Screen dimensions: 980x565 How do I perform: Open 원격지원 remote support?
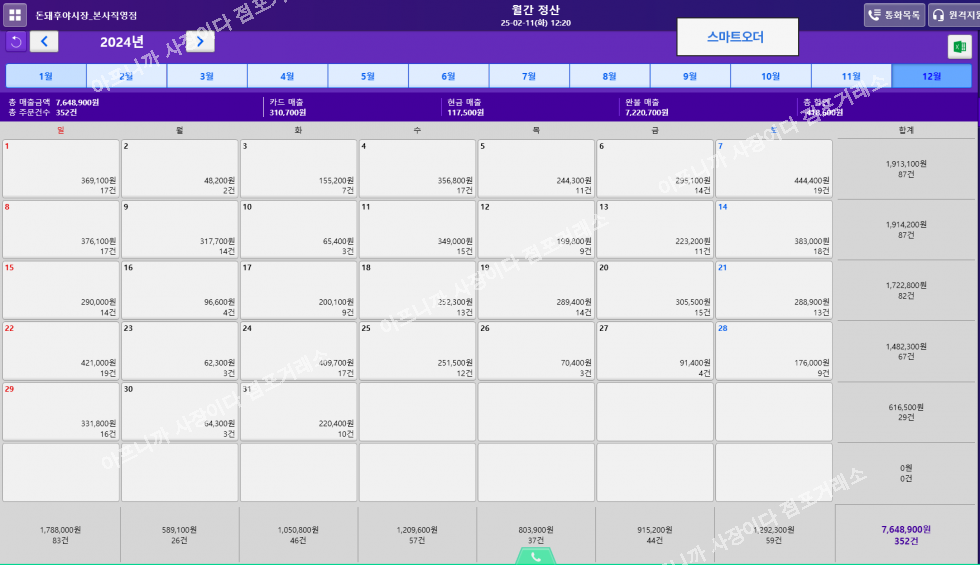click(x=954, y=15)
